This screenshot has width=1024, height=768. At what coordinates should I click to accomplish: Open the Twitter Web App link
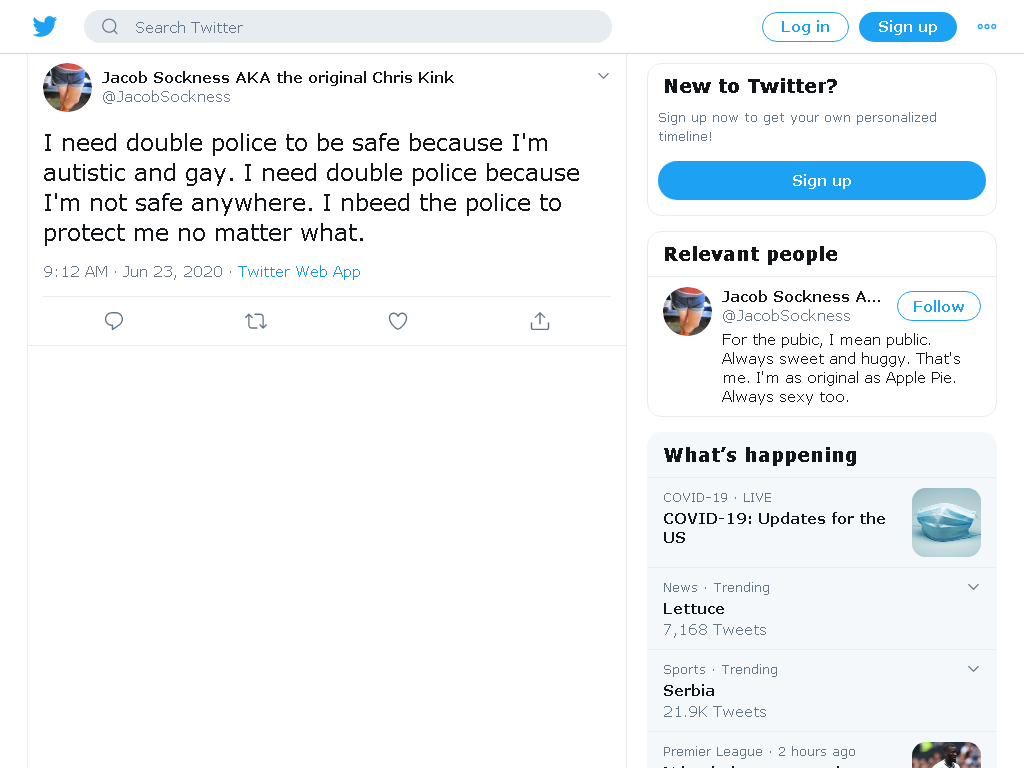click(x=299, y=272)
